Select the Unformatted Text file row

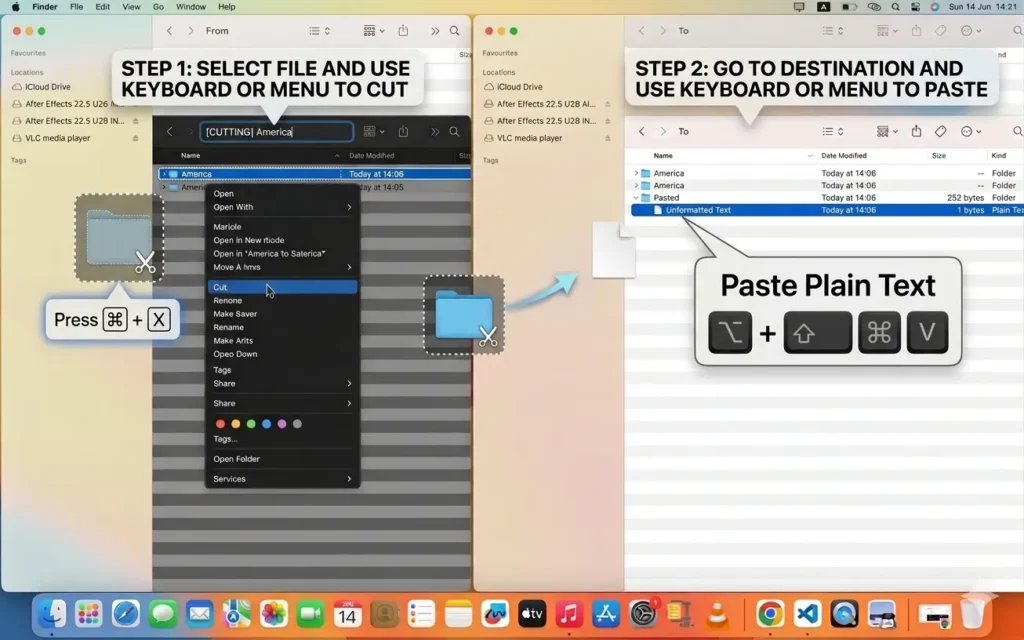pos(827,210)
